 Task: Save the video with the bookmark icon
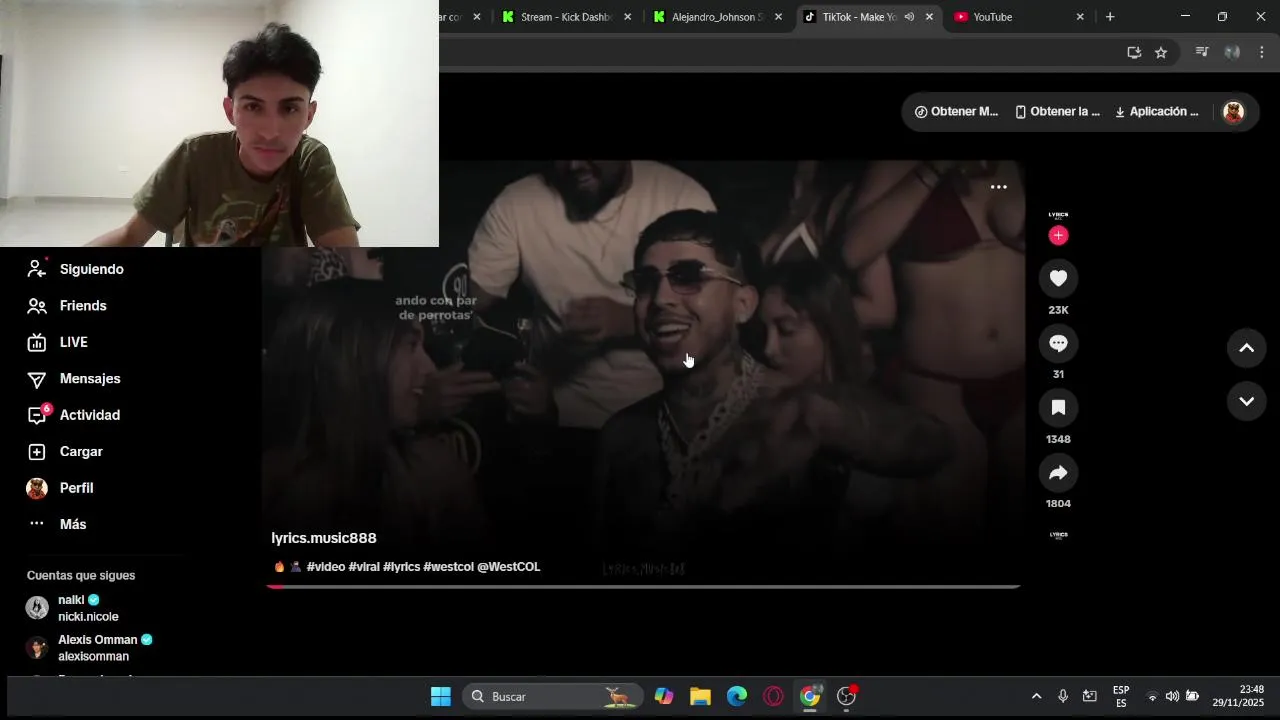click(1058, 407)
